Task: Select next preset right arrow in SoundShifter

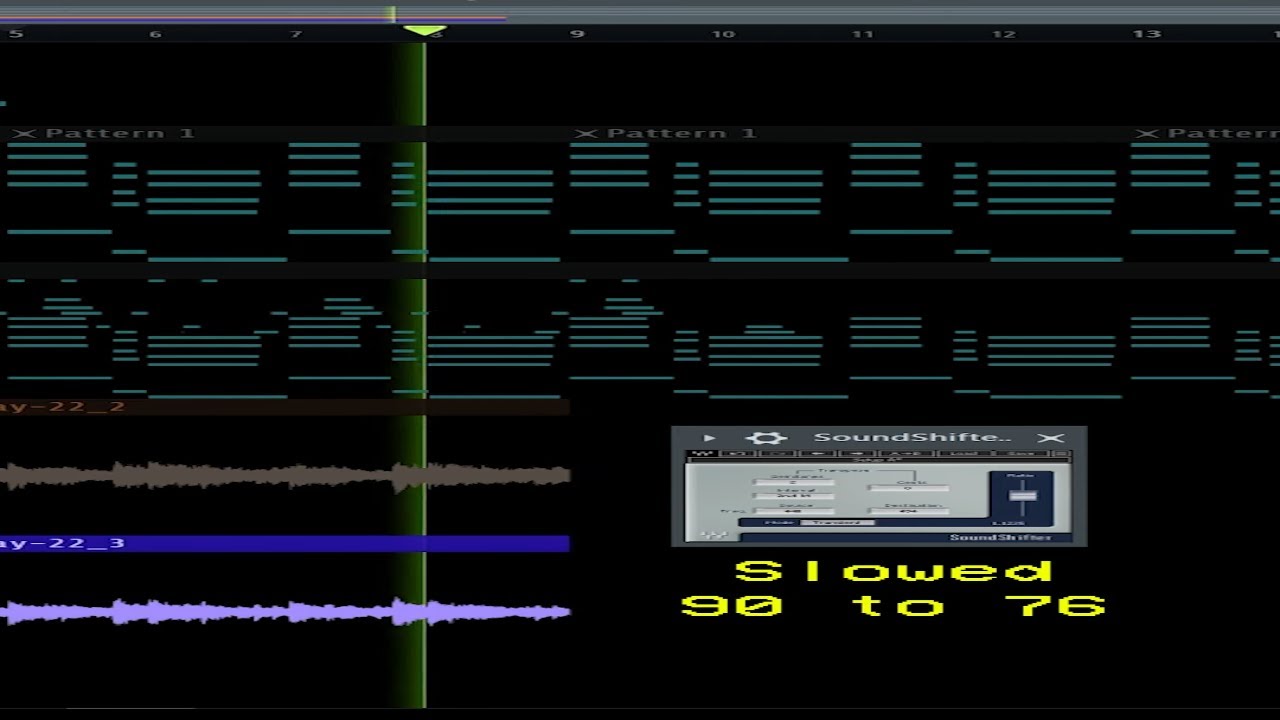Action: [857, 454]
